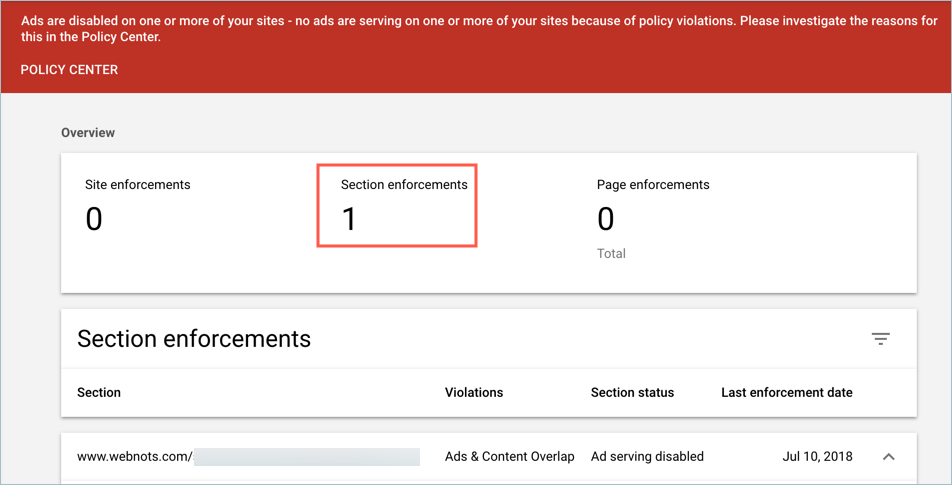
Task: Click the large Section enforcements table heading
Action: pyautogui.click(x=194, y=339)
